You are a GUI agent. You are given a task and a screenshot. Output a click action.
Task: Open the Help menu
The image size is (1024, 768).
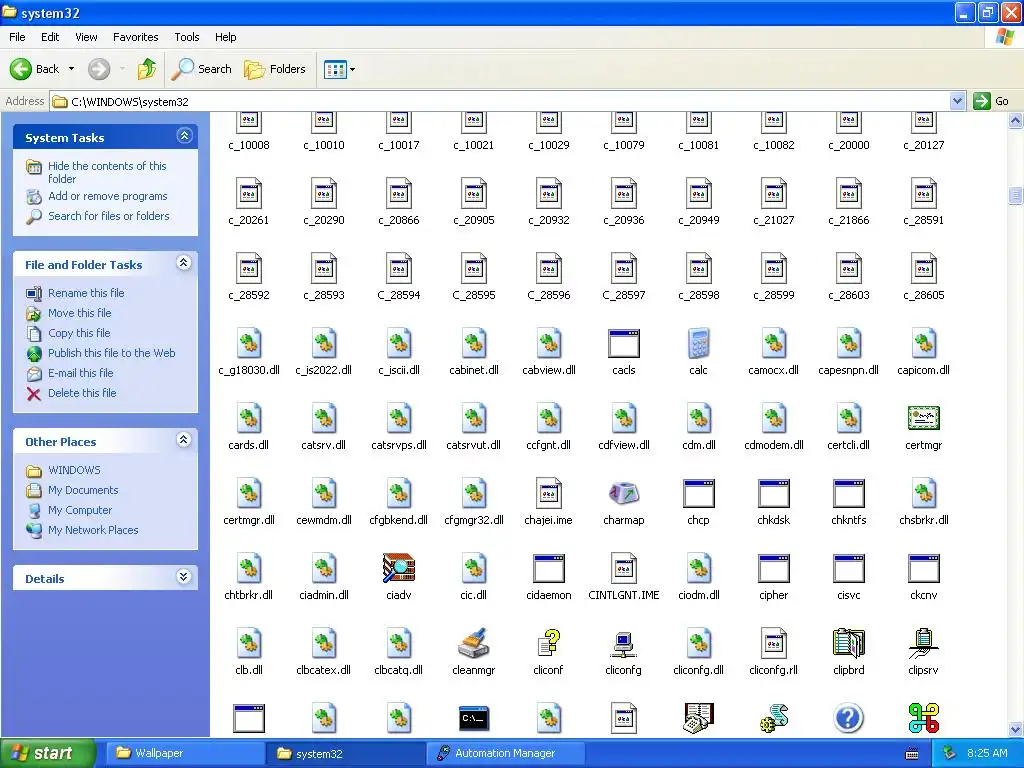click(x=226, y=37)
